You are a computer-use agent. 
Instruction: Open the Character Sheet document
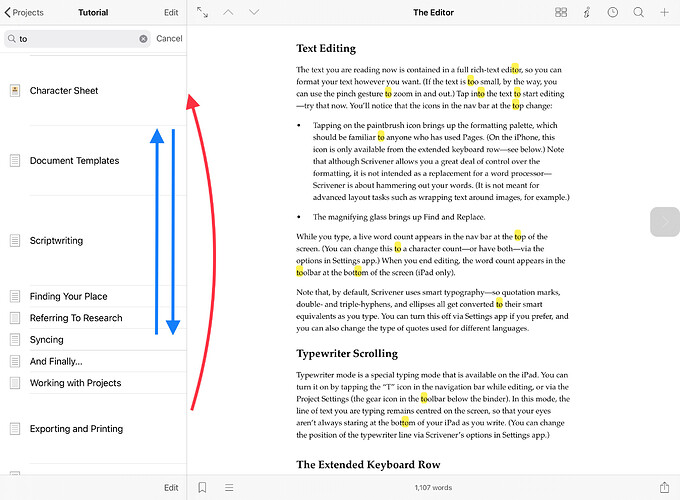coord(93,91)
